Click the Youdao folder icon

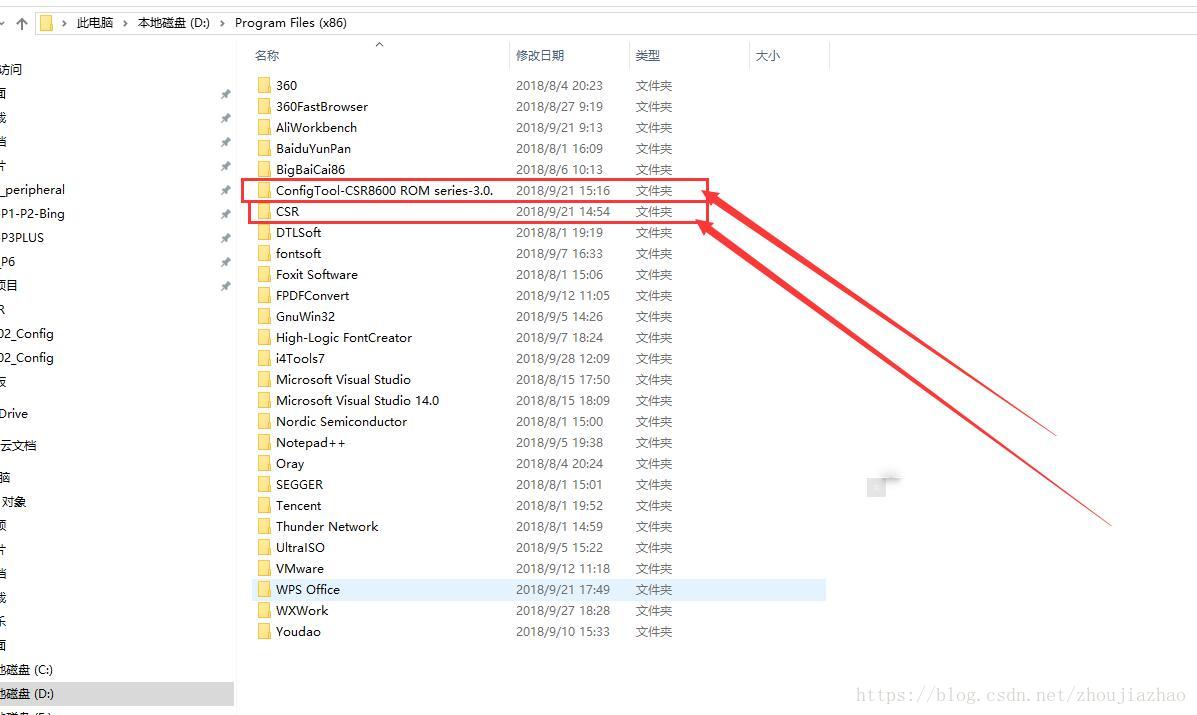click(264, 630)
